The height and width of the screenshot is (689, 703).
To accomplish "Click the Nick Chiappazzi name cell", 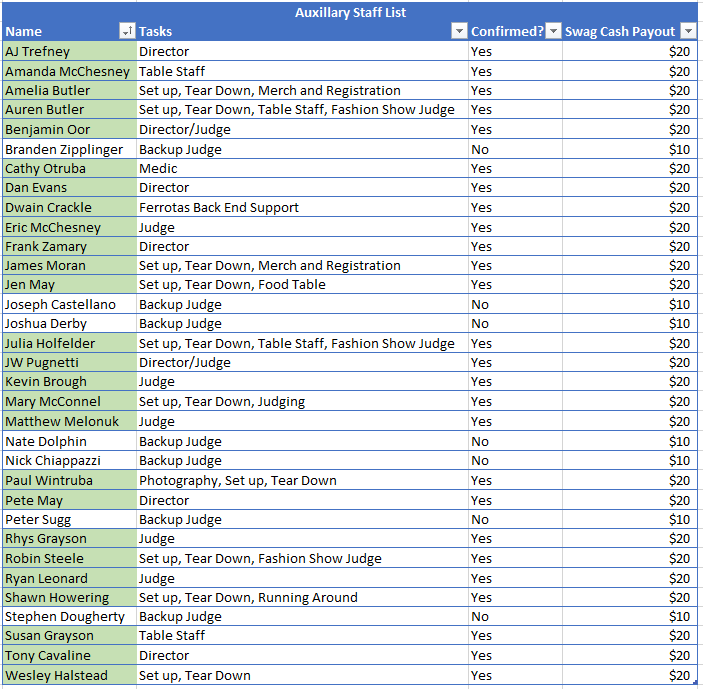I will pos(69,460).
